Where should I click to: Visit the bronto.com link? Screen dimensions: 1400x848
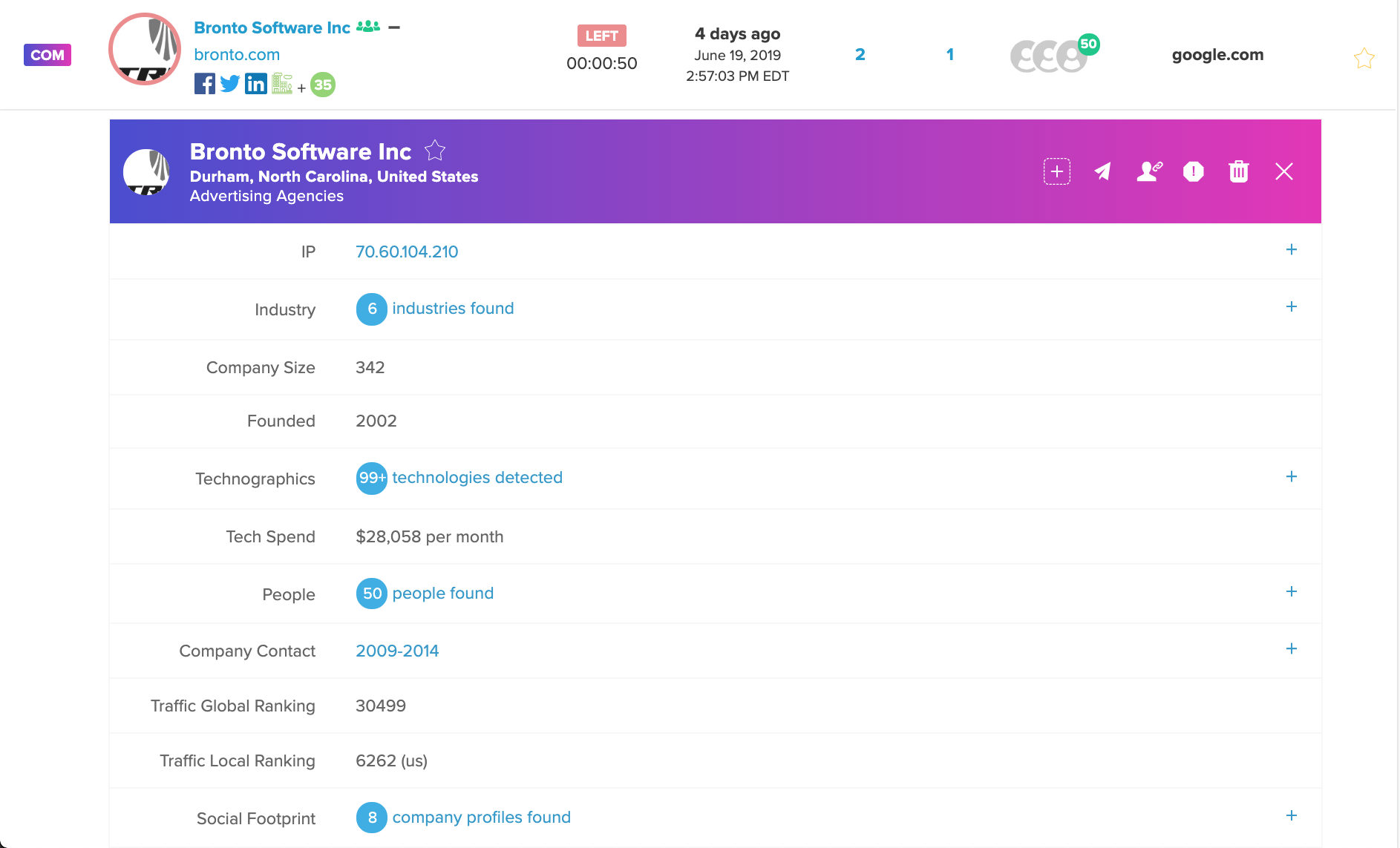pyautogui.click(x=237, y=55)
